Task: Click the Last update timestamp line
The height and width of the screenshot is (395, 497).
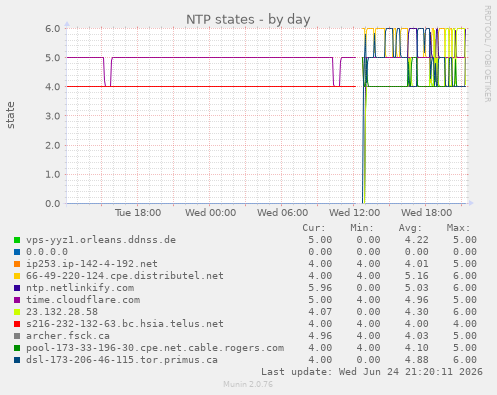Action: (372, 372)
